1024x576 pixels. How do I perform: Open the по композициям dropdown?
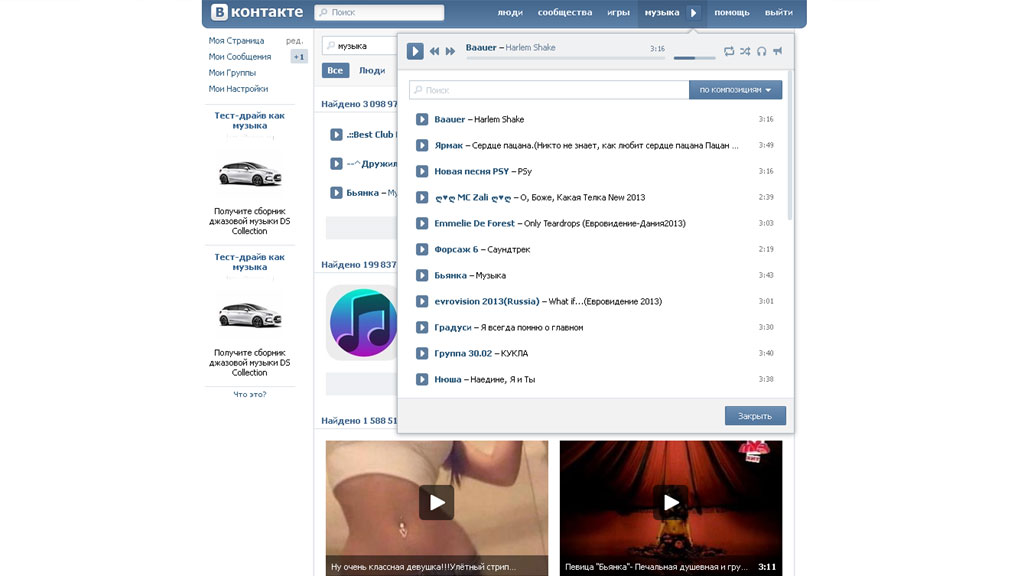point(735,89)
